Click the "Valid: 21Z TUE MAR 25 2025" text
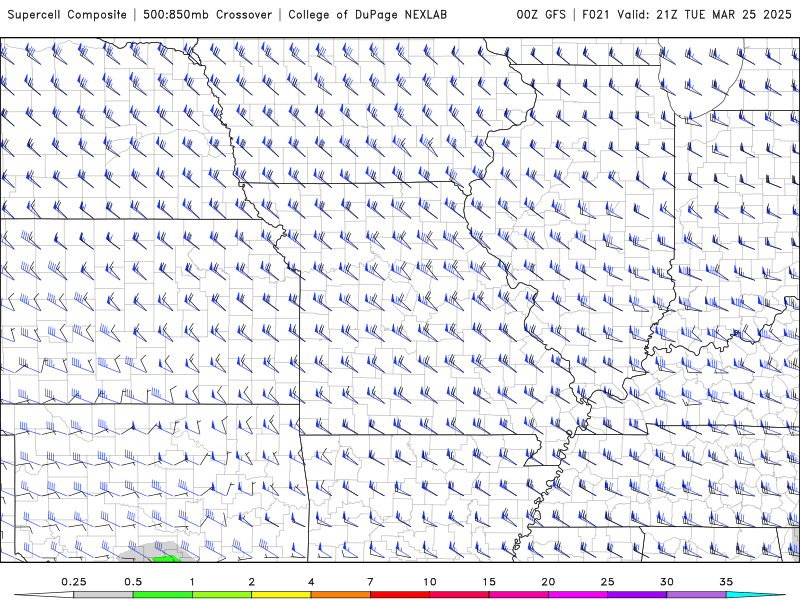 tap(705, 15)
